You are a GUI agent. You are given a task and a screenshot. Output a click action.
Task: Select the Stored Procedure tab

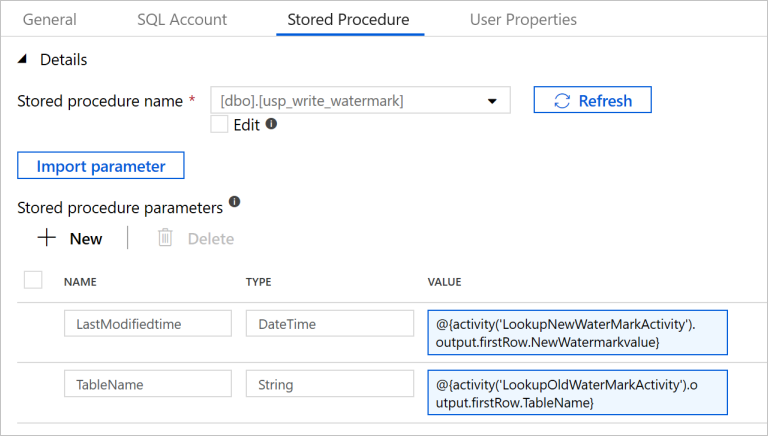coord(349,19)
